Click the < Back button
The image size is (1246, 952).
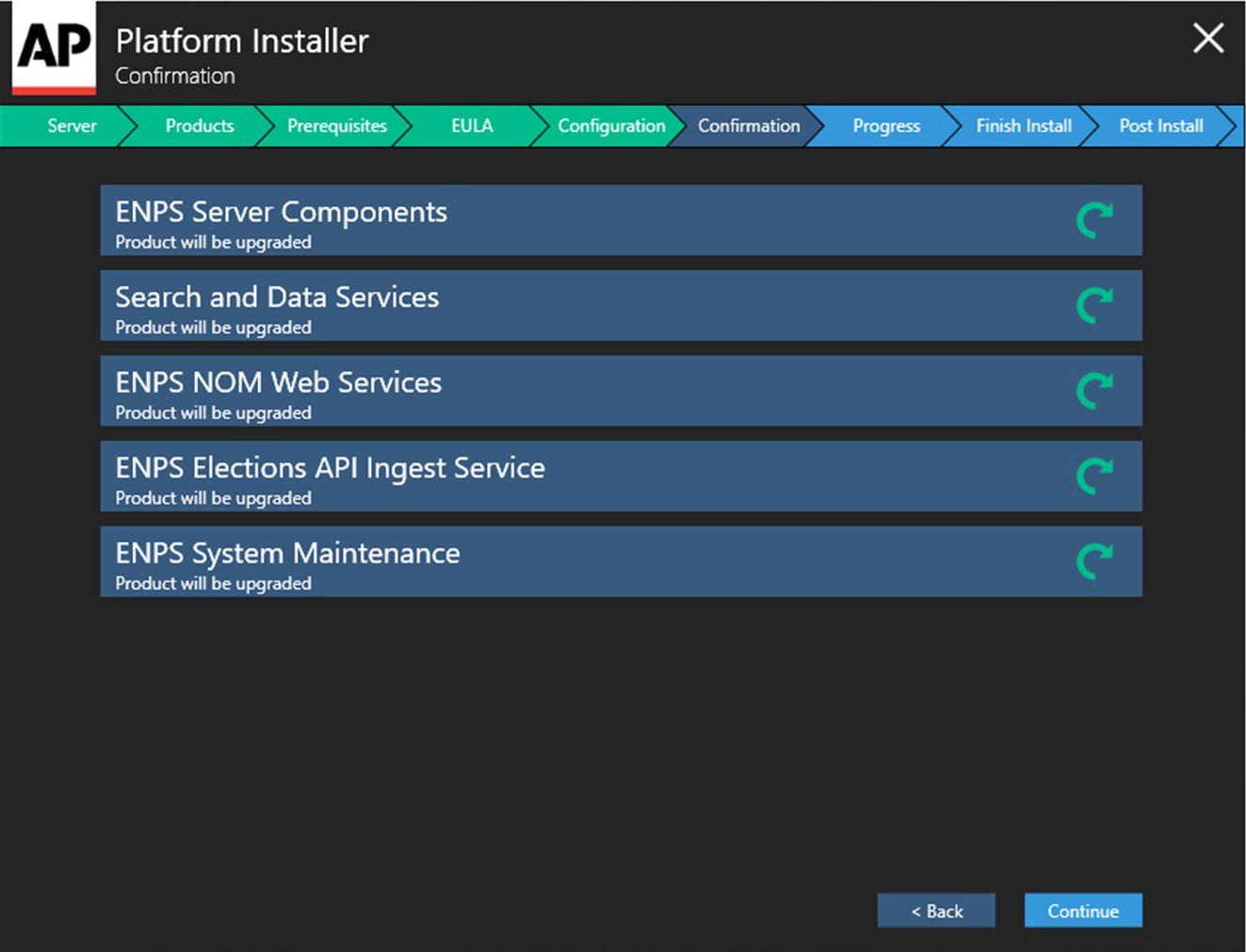(936, 911)
